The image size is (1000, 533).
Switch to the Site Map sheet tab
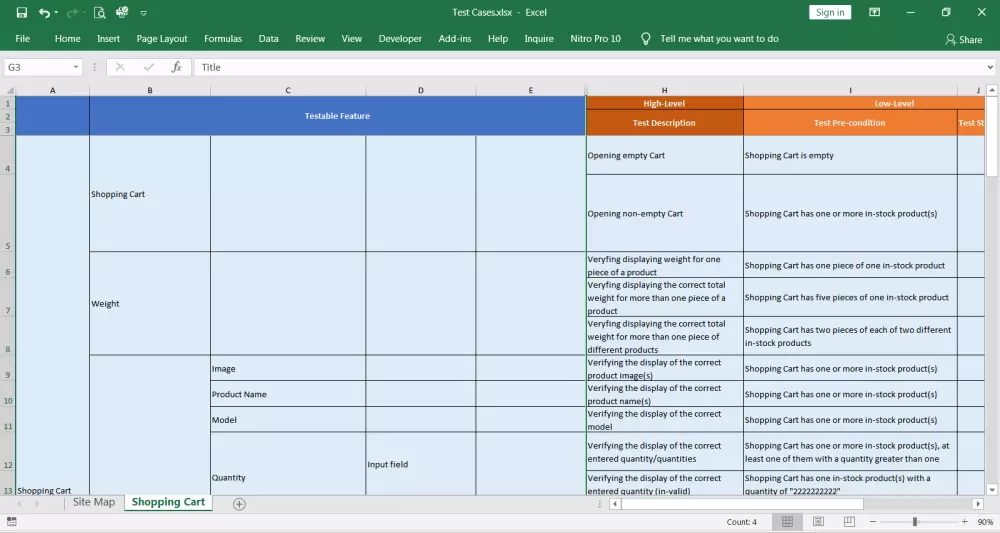coord(93,502)
